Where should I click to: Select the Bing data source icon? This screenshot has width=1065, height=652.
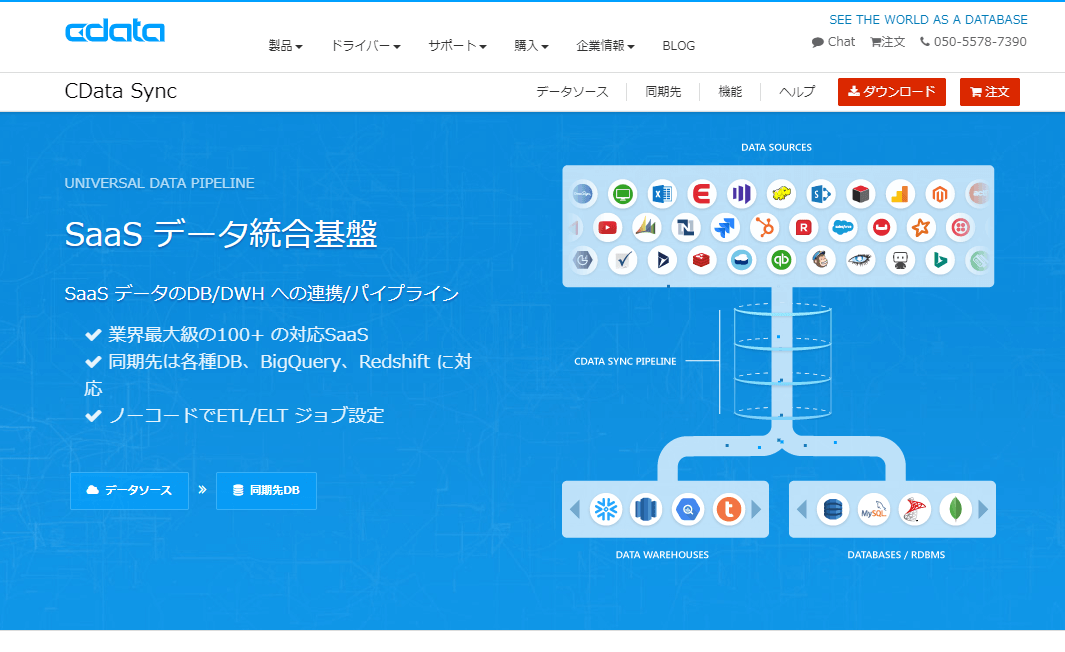(x=940, y=260)
